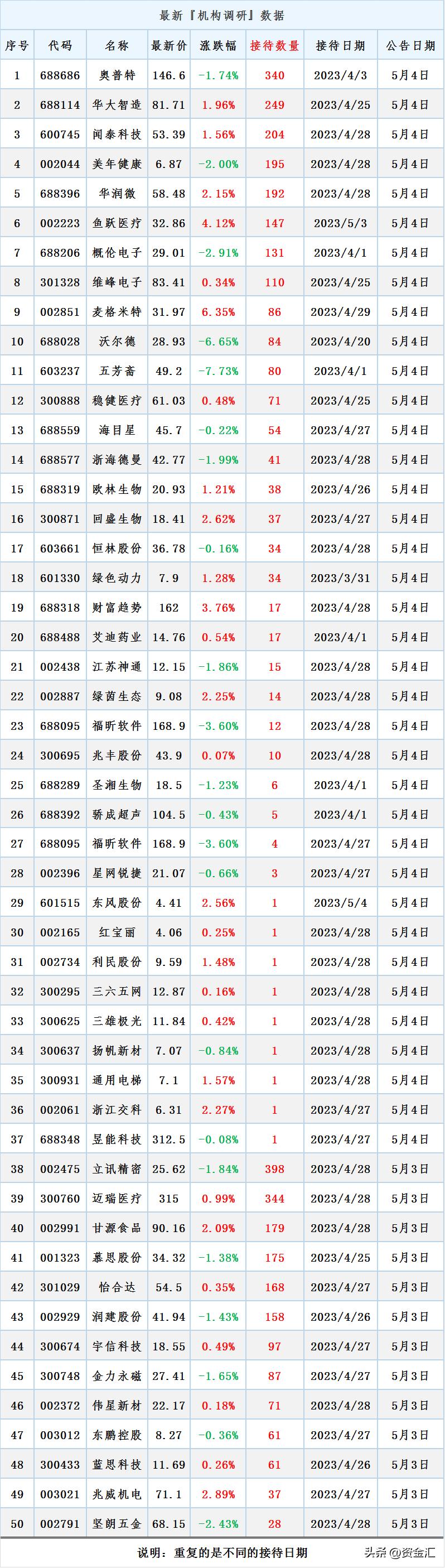
Task: Click the name 圣湘生物
Action: coord(117,785)
